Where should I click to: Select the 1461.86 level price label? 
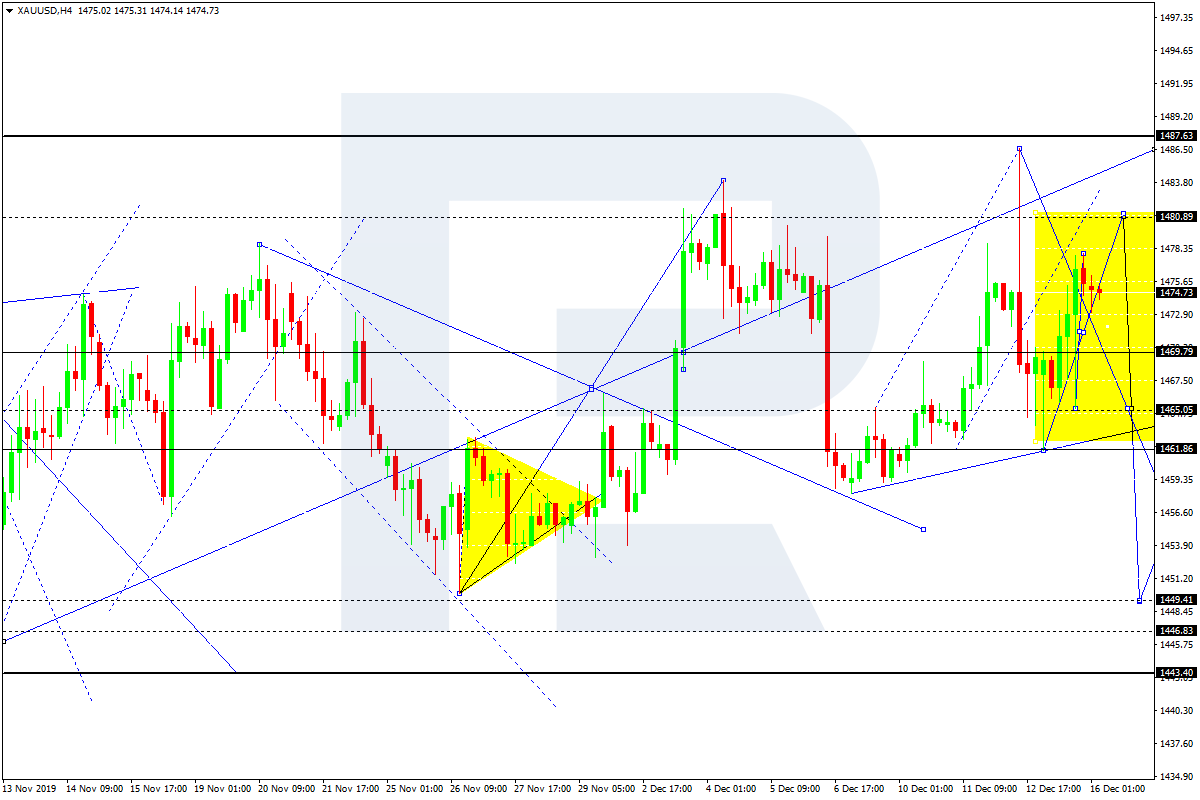pos(1175,449)
